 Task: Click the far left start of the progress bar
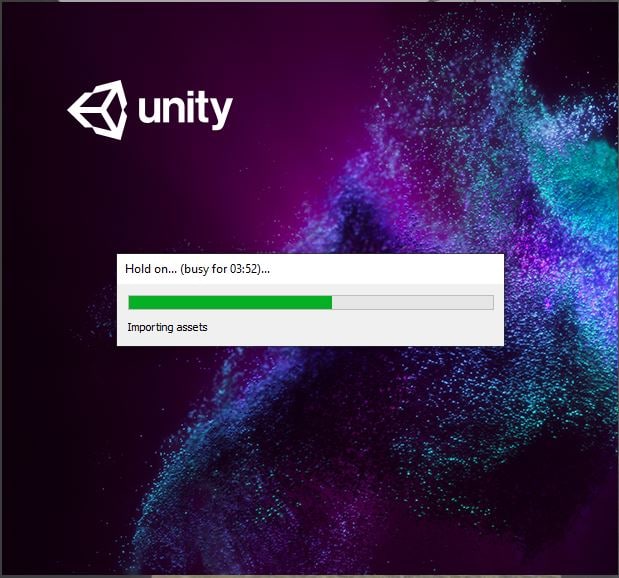pos(130,302)
